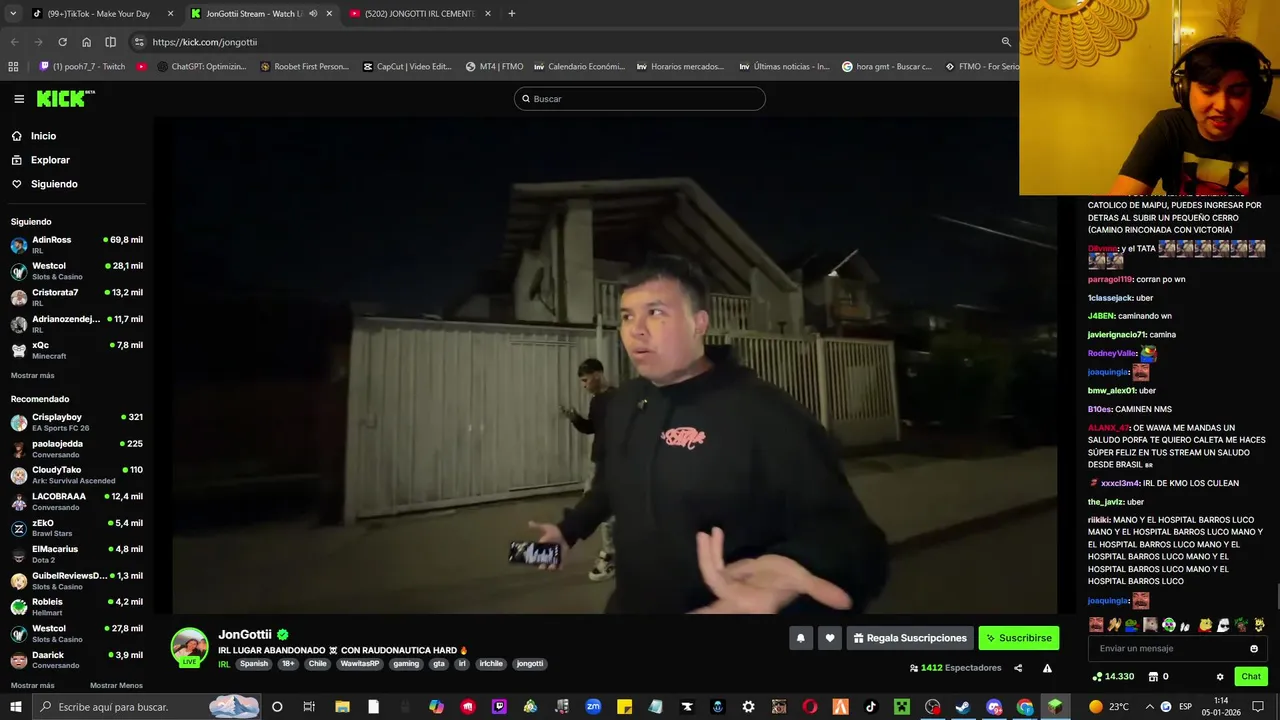Viewport: 1280px width, 720px height.
Task: Expand followed channels with Mostrar más
Action: [x=32, y=376]
